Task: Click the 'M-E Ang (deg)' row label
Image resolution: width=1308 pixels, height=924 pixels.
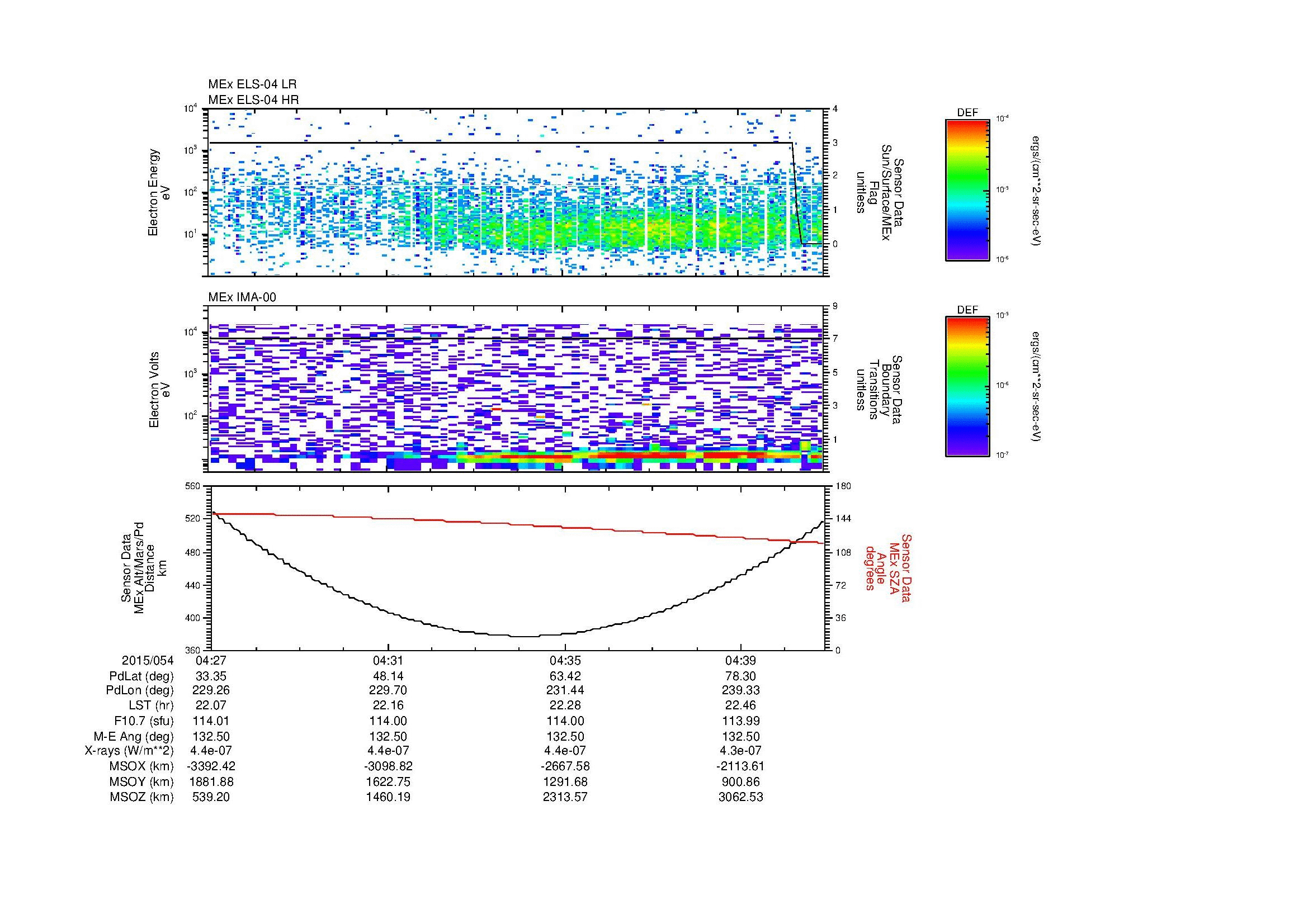Action: click(134, 737)
